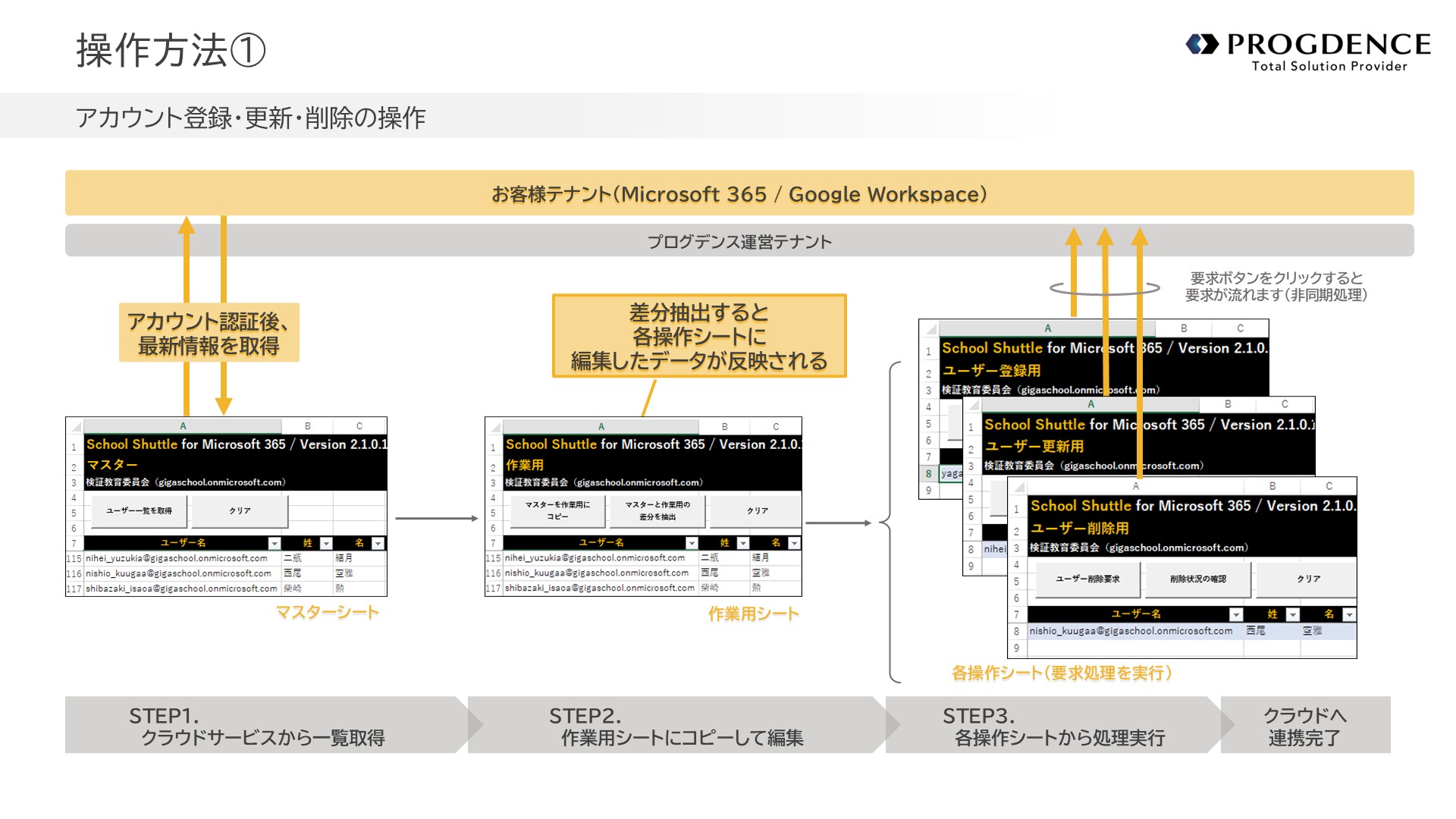Click 空雅 name cell in ユーザー削除用 sheet
The height and width of the screenshot is (819, 1456).
[x=1329, y=631]
